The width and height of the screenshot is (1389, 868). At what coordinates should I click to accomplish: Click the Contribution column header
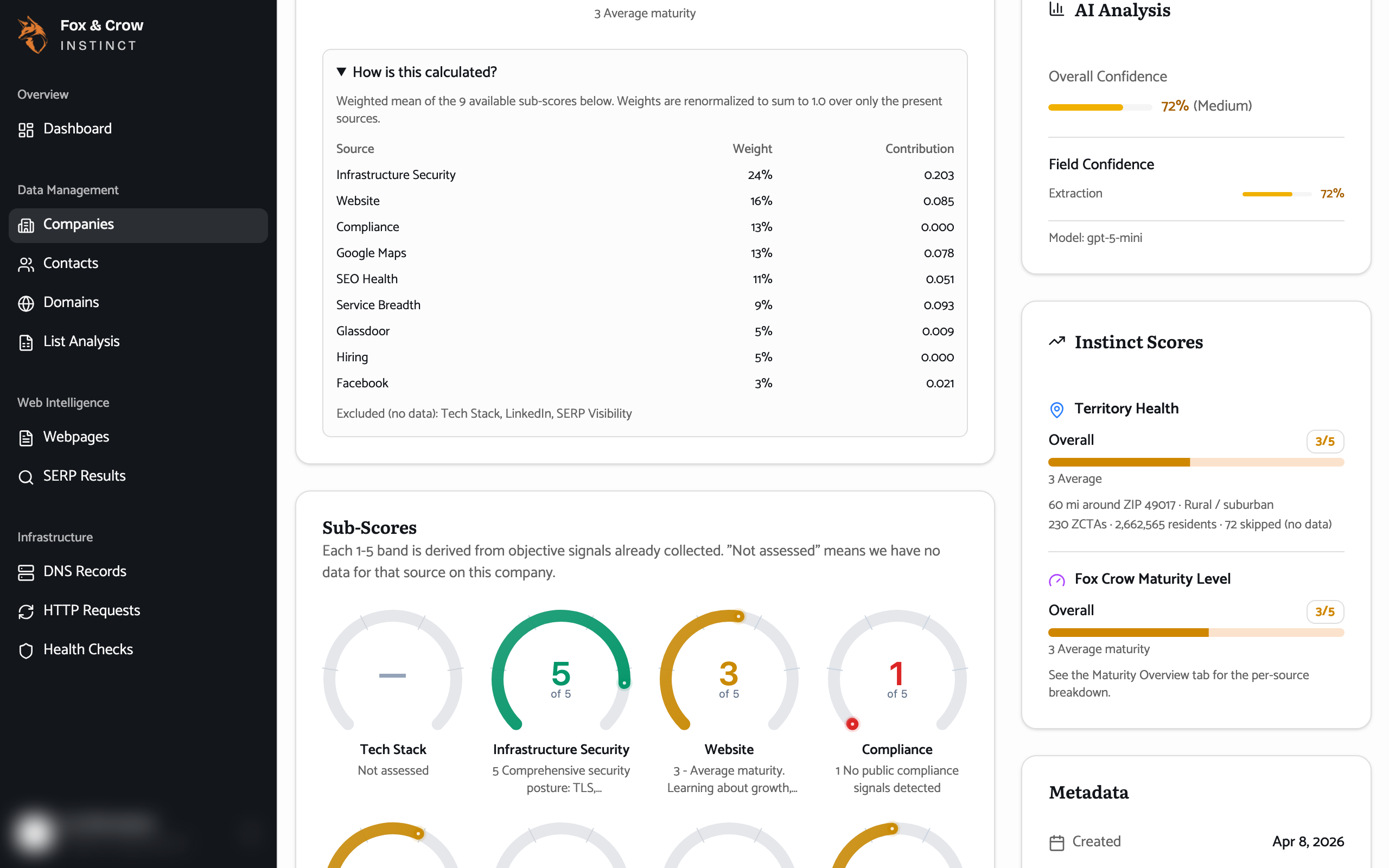(920, 149)
